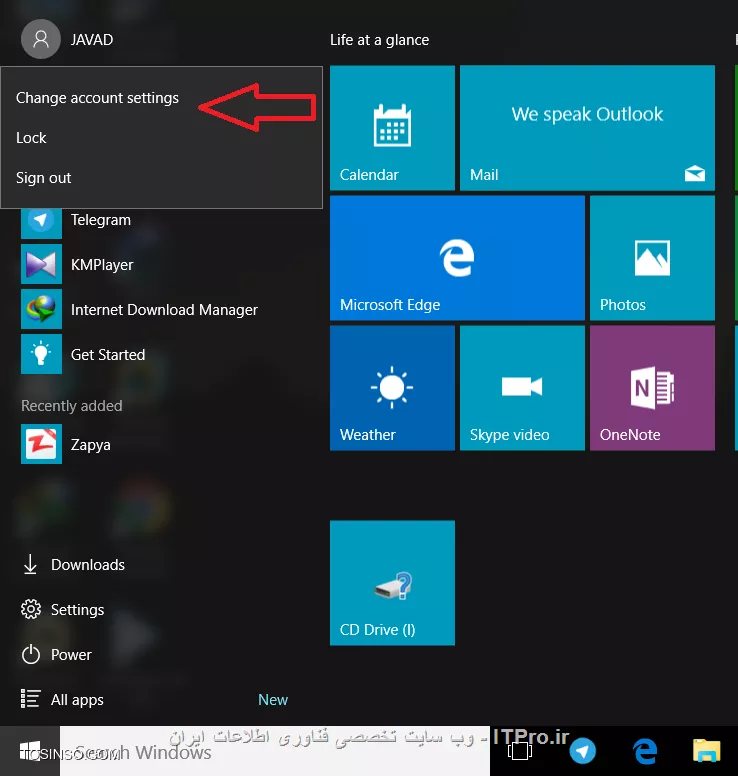The width and height of the screenshot is (738, 776).
Task: Open File Explorer from the taskbar
Action: [x=706, y=751]
